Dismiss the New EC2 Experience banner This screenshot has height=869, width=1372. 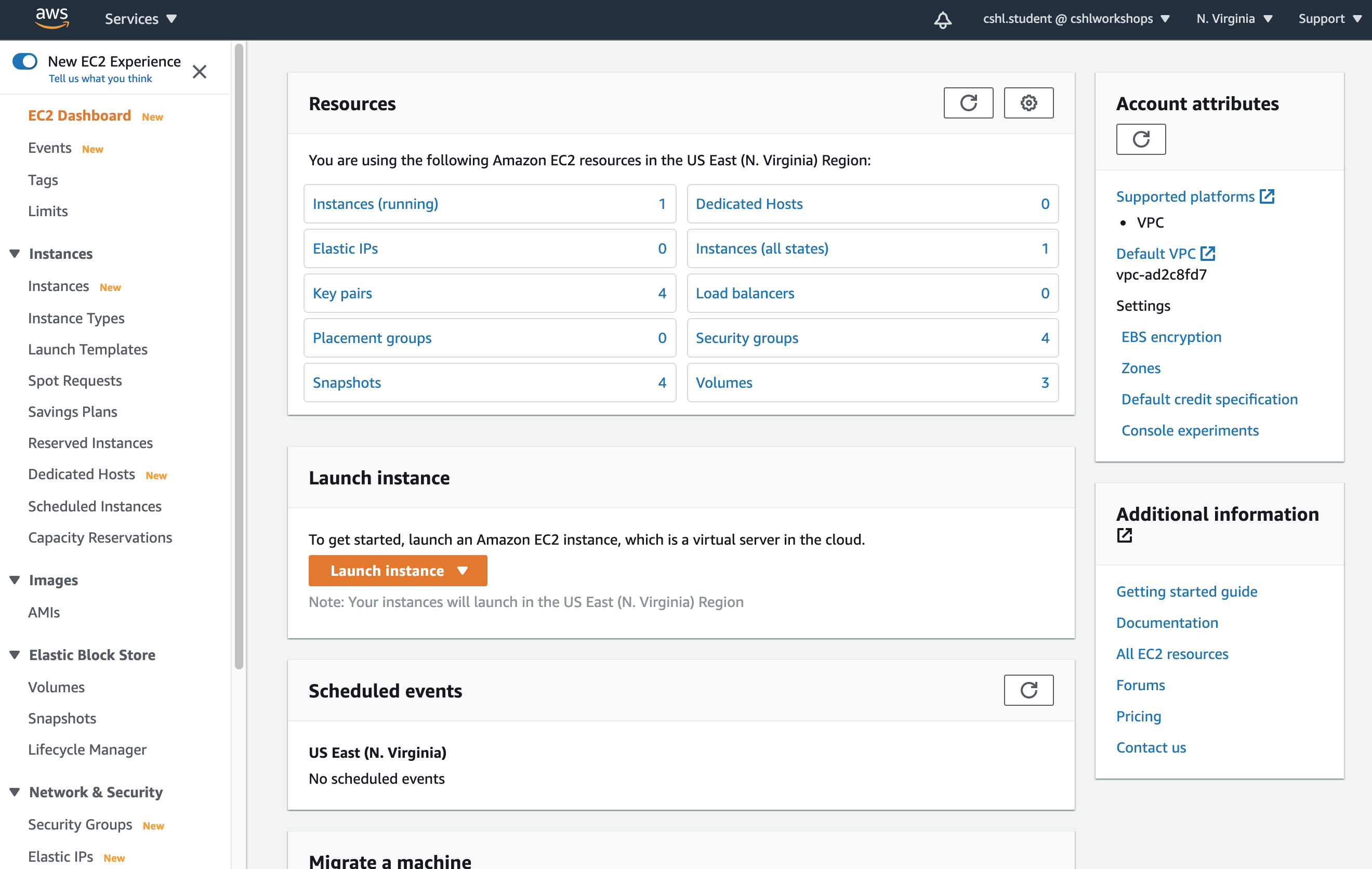[200, 72]
